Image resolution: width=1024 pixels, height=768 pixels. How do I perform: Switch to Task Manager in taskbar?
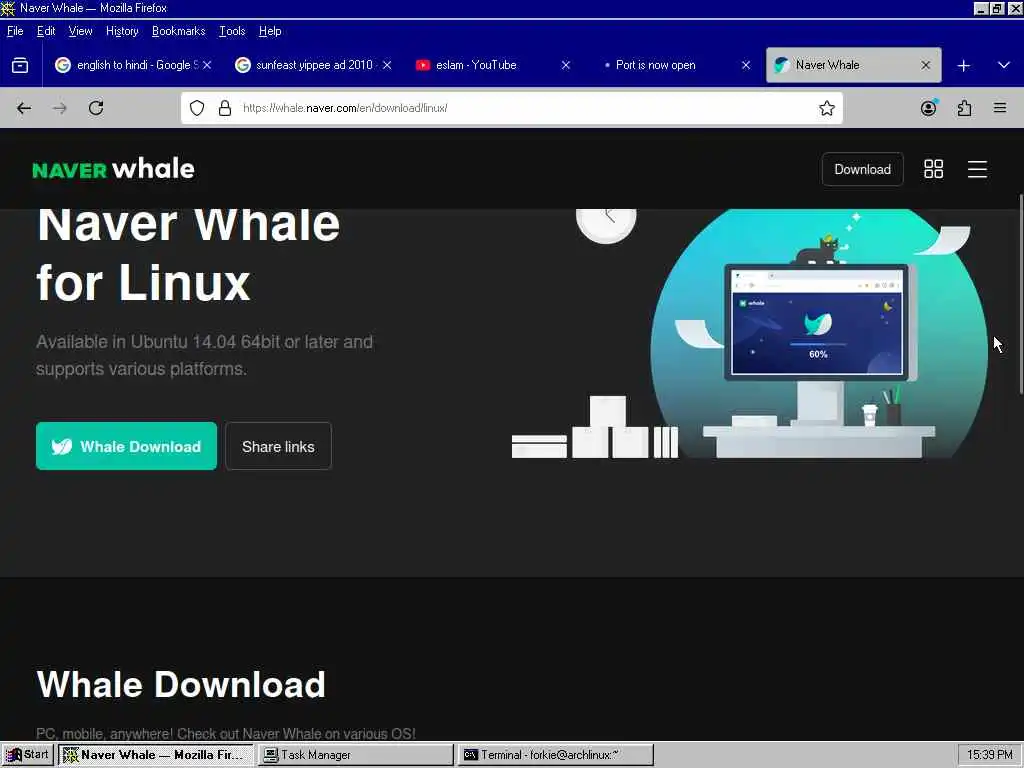point(355,755)
